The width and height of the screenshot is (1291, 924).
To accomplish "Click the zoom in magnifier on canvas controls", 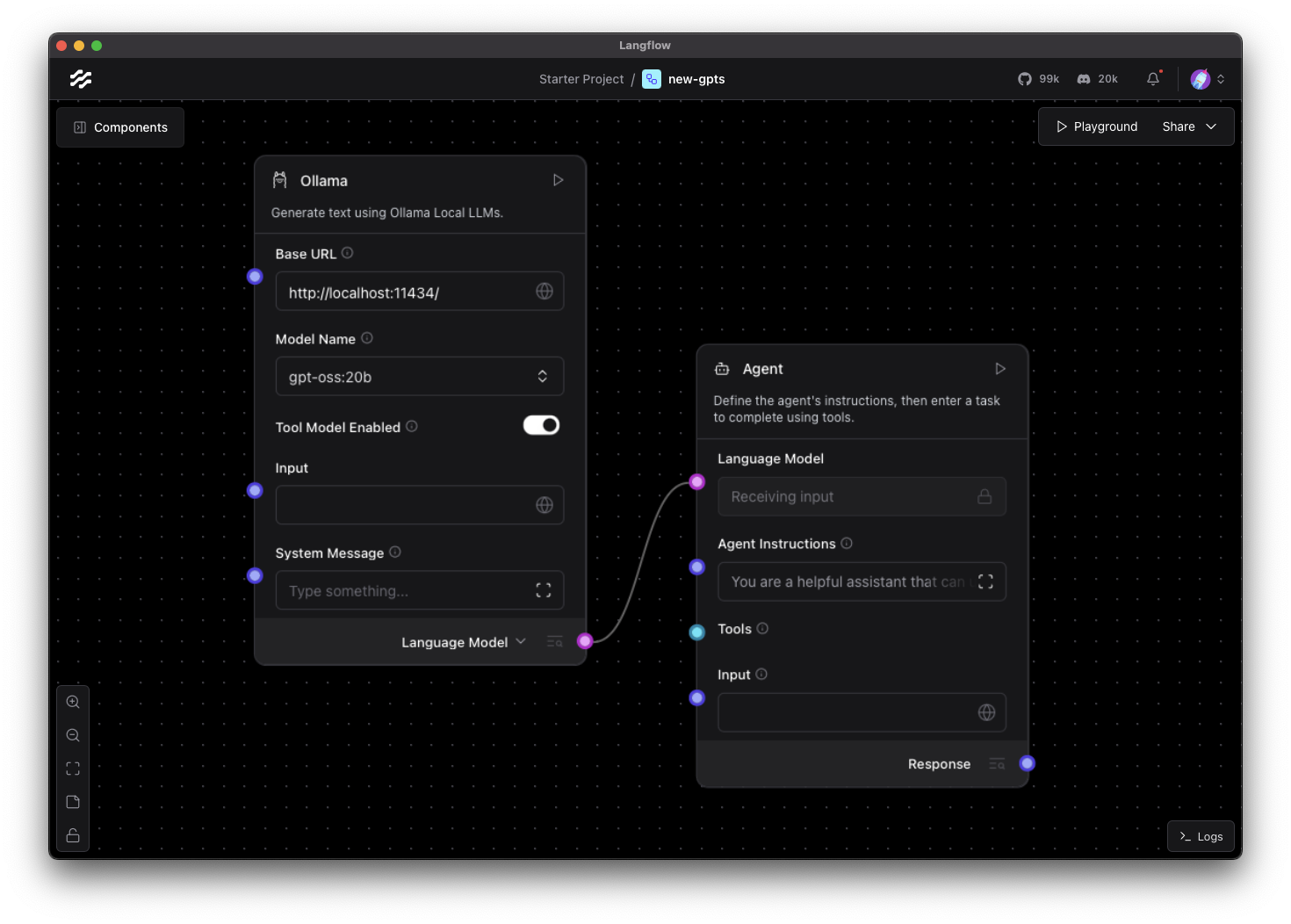I will click(x=73, y=701).
